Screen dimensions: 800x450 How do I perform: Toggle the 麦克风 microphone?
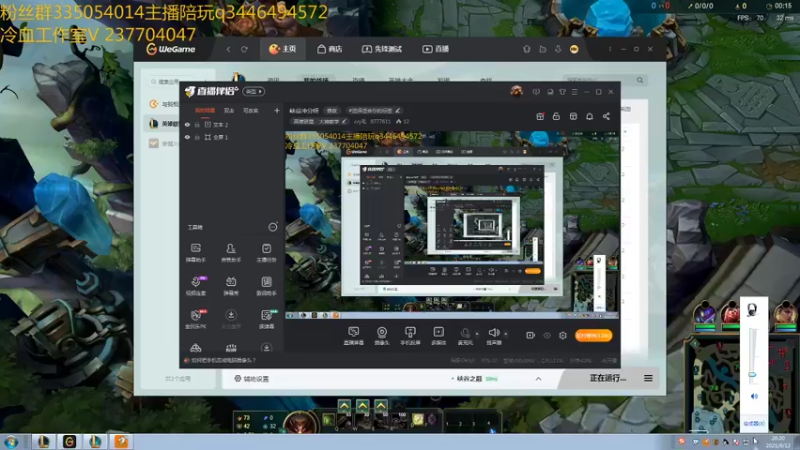pyautogui.click(x=465, y=336)
